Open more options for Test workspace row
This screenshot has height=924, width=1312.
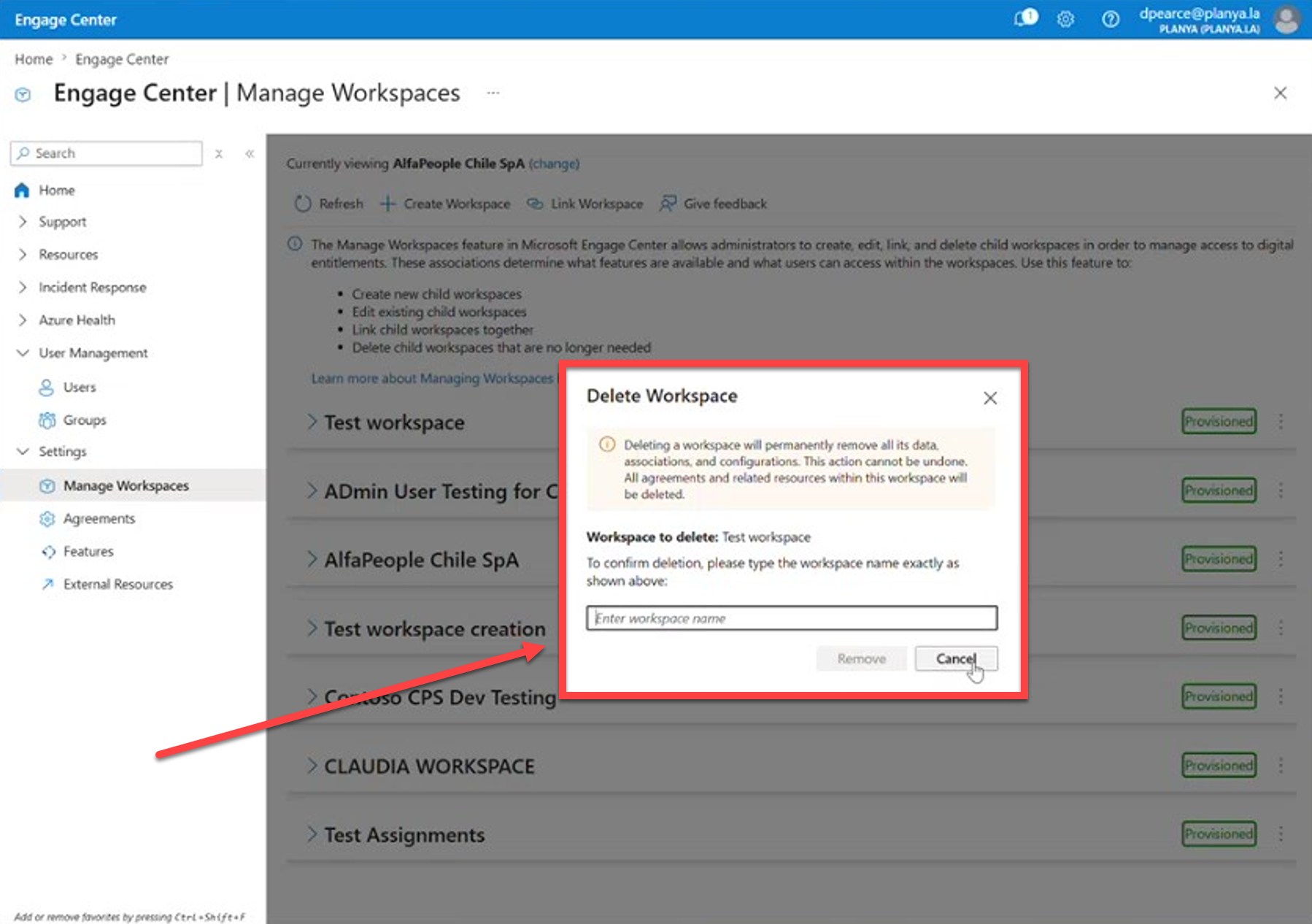[x=1281, y=421]
